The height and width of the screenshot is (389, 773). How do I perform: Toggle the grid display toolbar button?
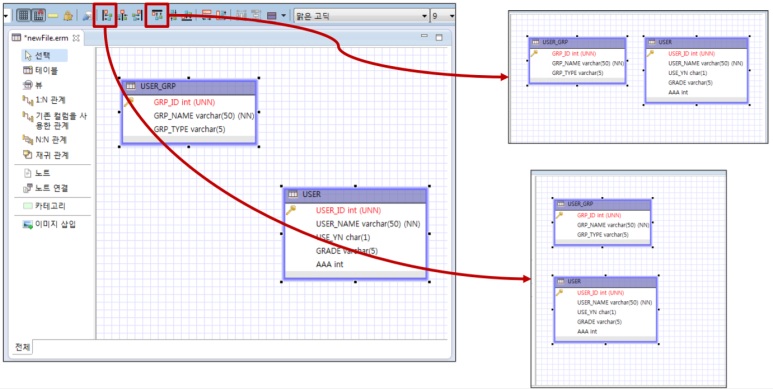23,15
